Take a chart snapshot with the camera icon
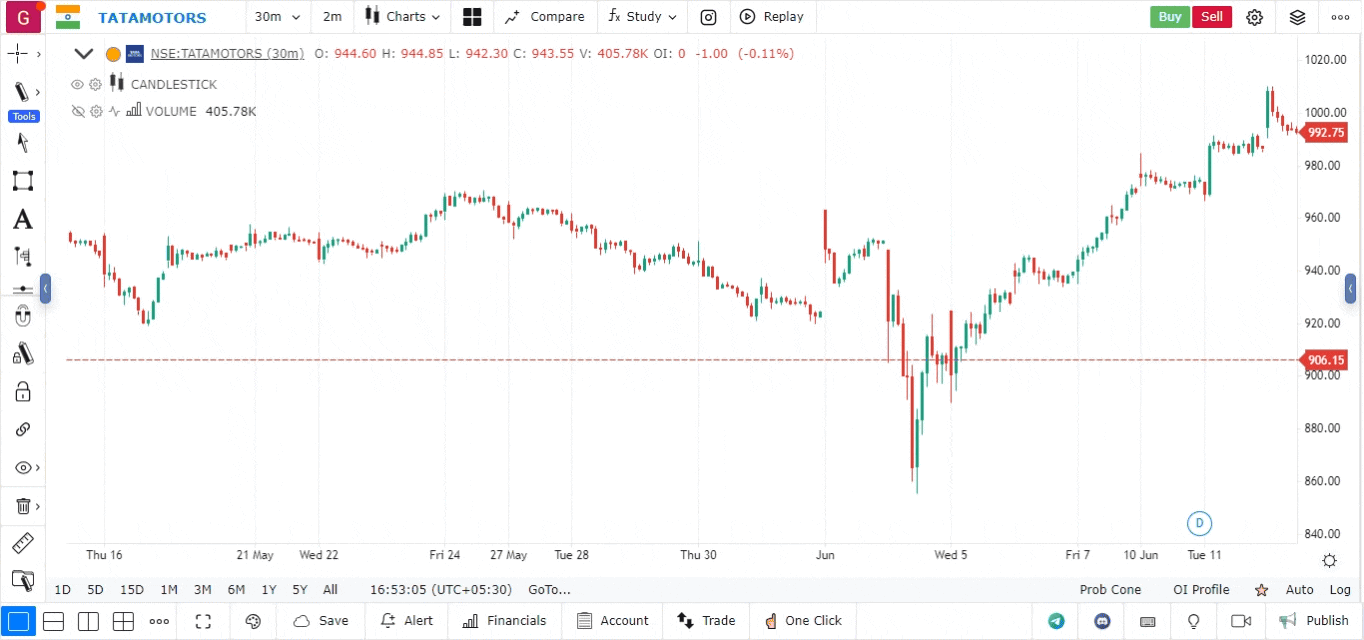 tap(709, 17)
